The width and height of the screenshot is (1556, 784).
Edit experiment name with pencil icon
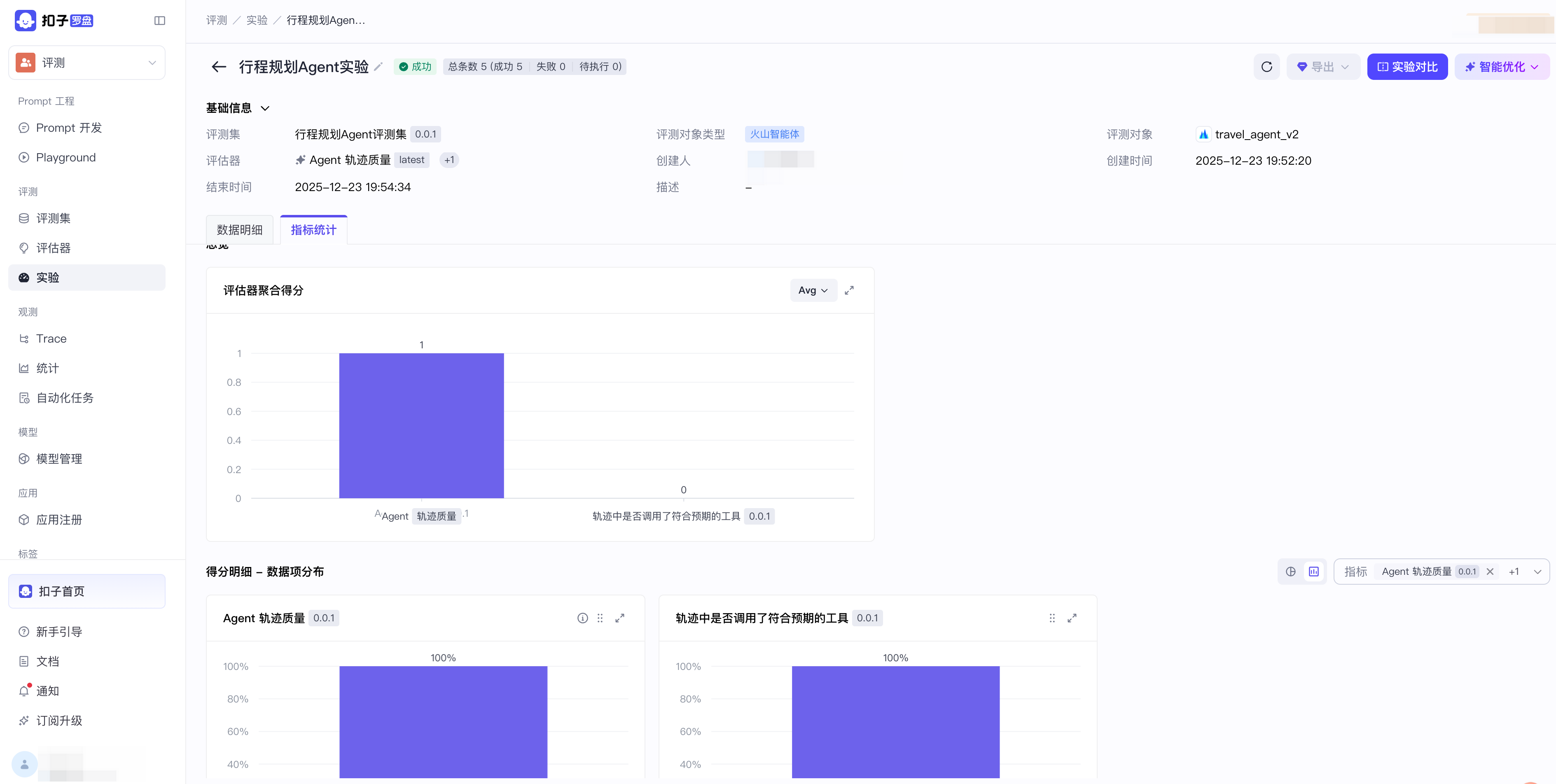(379, 66)
